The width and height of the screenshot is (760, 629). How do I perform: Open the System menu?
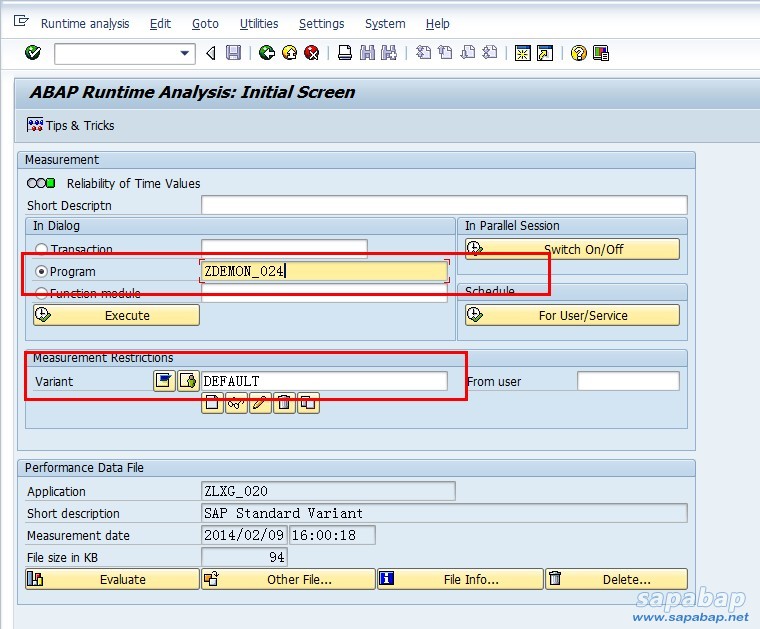coord(385,24)
